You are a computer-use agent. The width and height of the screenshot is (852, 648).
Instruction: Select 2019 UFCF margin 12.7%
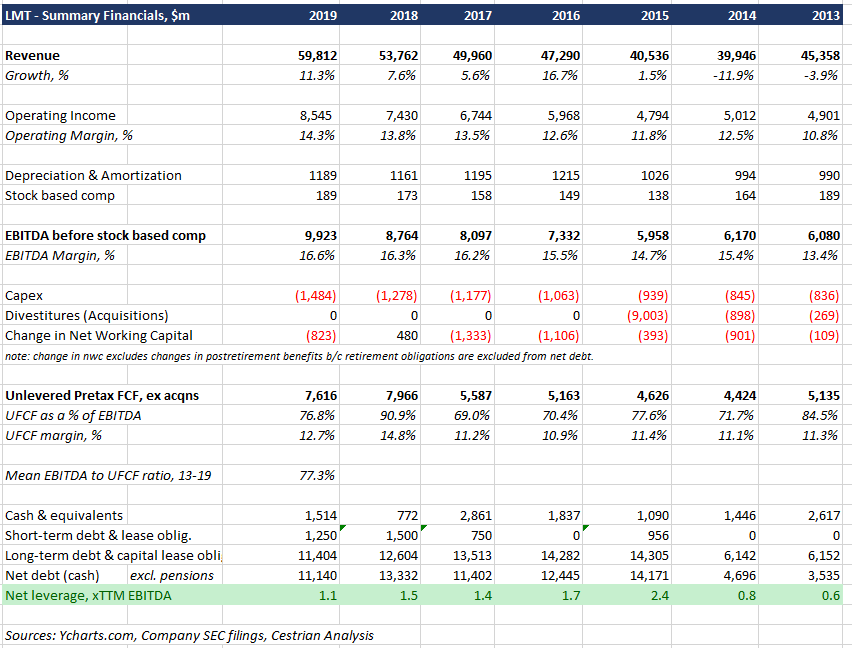[317, 436]
